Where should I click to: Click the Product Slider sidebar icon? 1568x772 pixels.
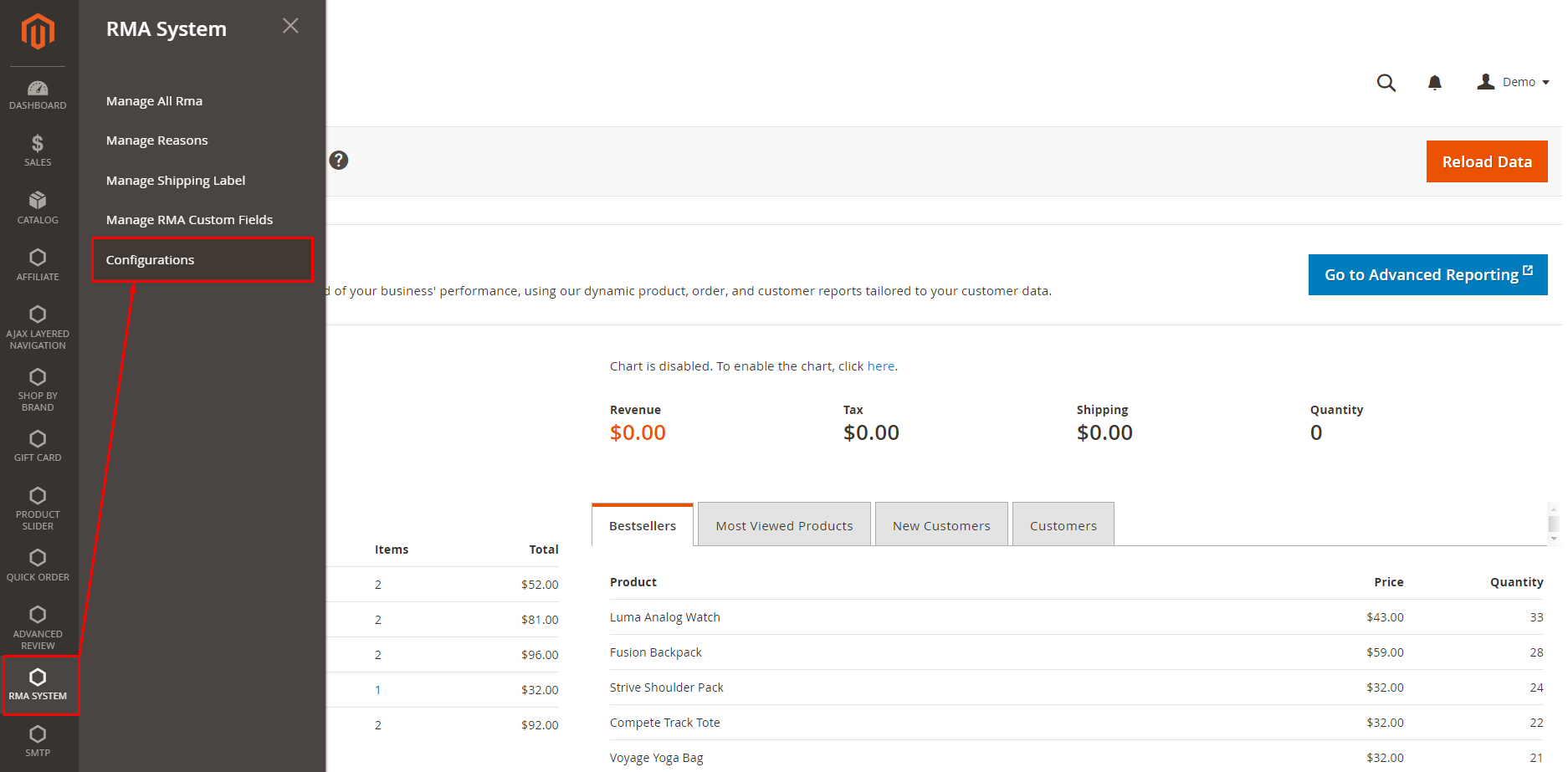[x=38, y=507]
